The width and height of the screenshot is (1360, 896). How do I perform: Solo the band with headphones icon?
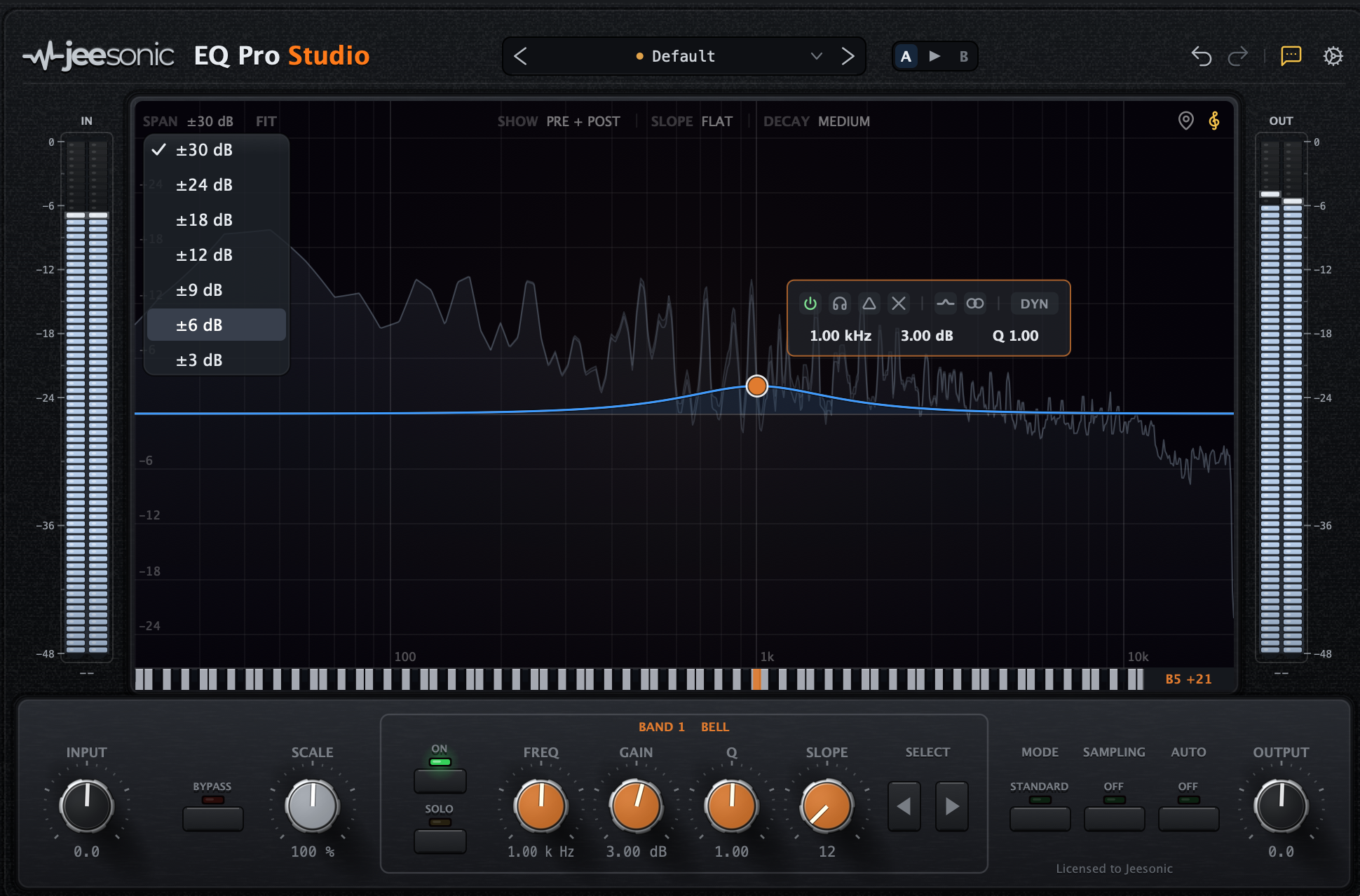[840, 304]
